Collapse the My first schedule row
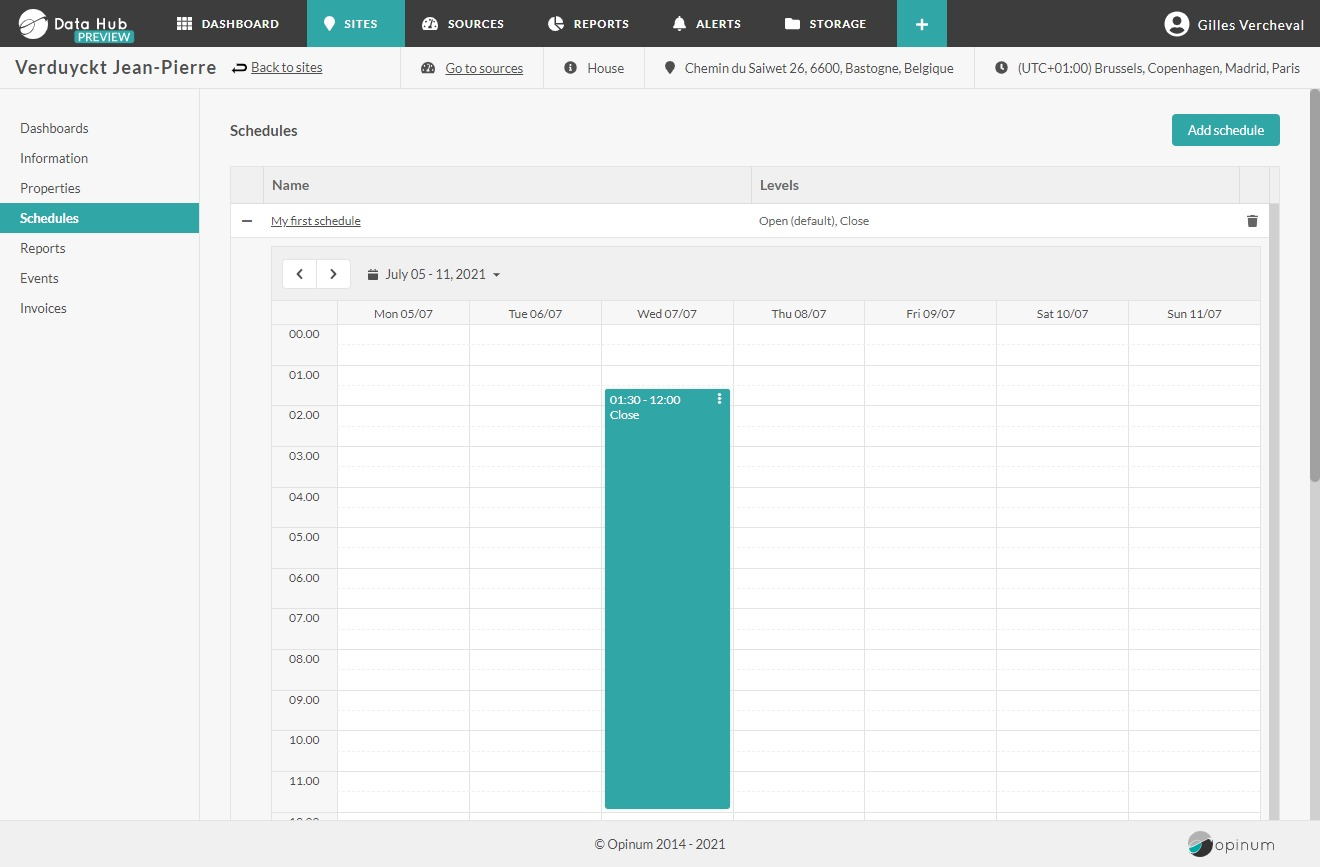 pyautogui.click(x=247, y=221)
